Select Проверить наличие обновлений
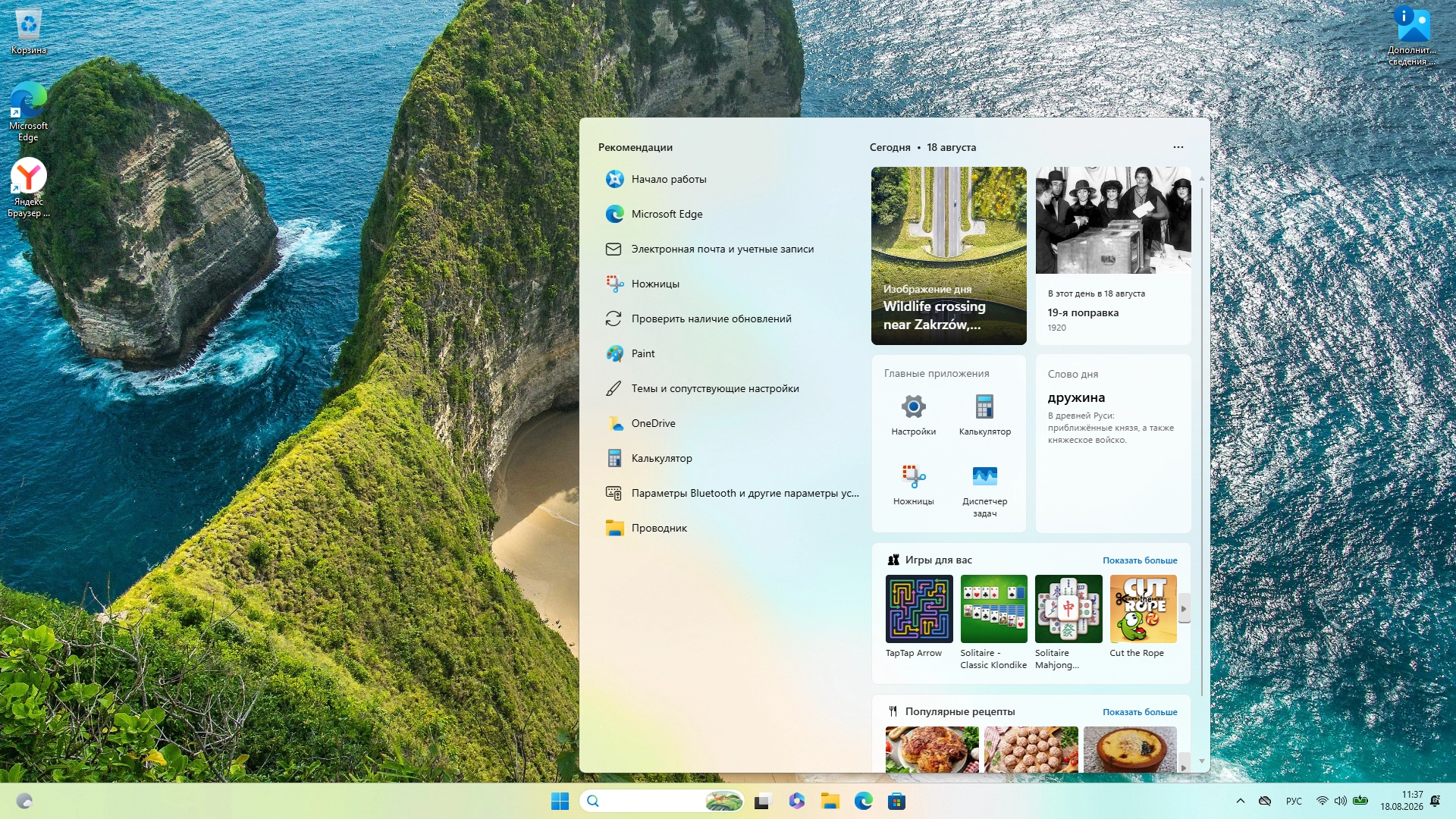1456x819 pixels. 728,318
